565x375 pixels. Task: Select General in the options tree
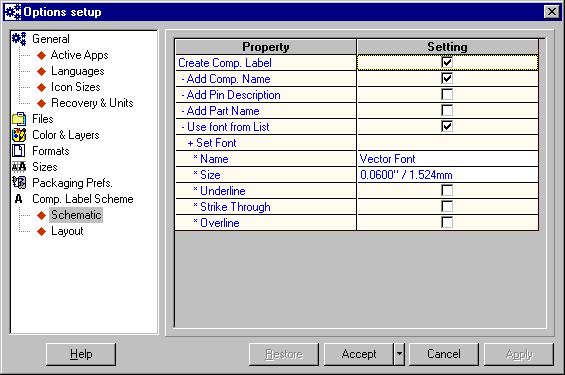click(51, 39)
